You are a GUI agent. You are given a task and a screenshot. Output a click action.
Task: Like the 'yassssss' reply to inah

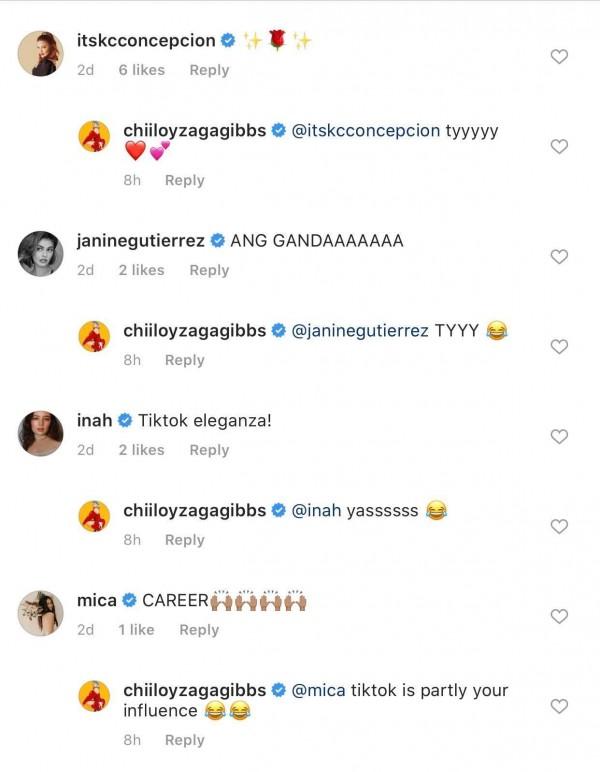[x=560, y=527]
